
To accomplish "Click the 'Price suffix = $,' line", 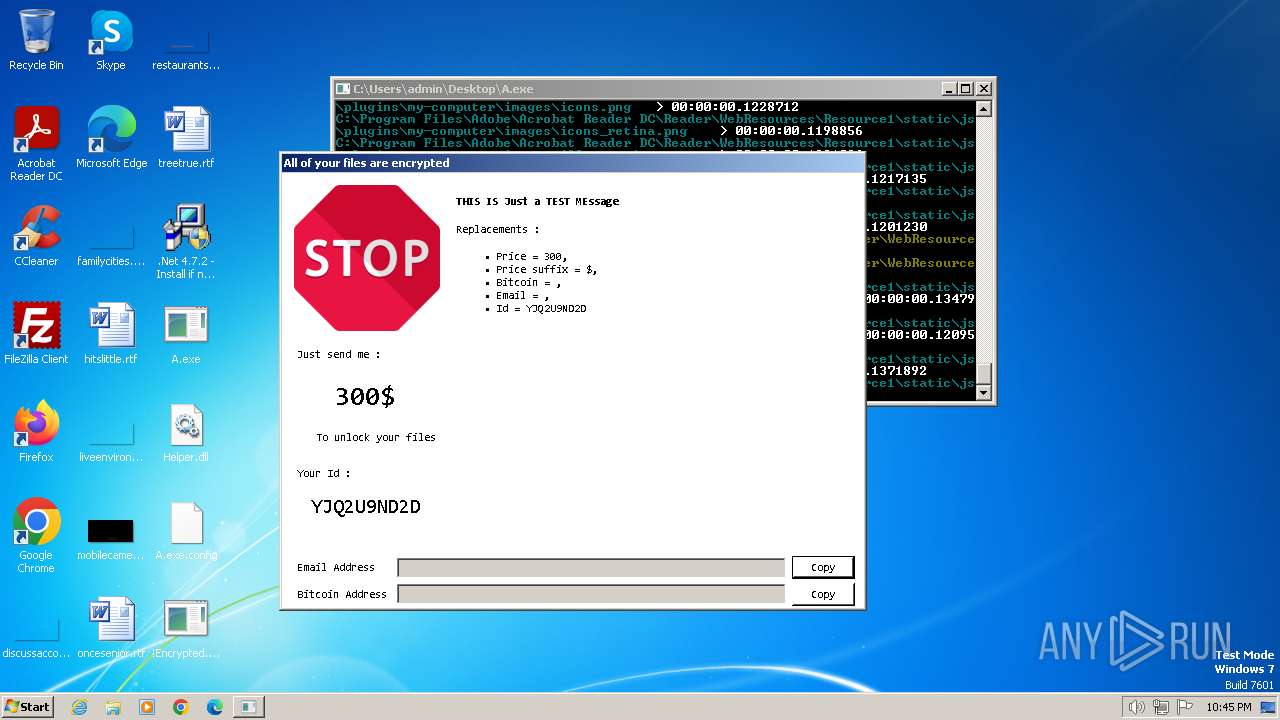I will [x=546, y=269].
